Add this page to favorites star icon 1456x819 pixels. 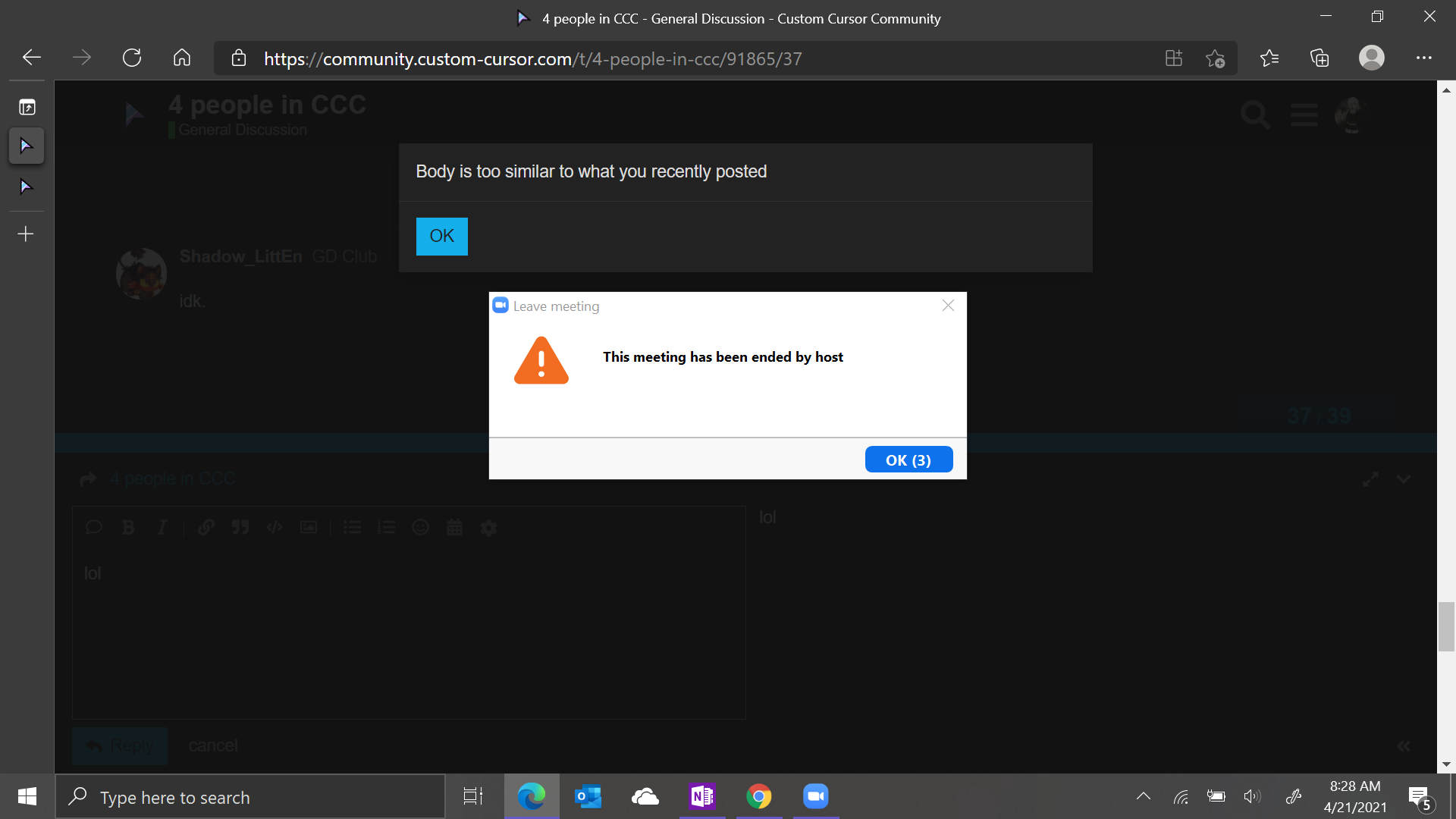[x=1215, y=58]
